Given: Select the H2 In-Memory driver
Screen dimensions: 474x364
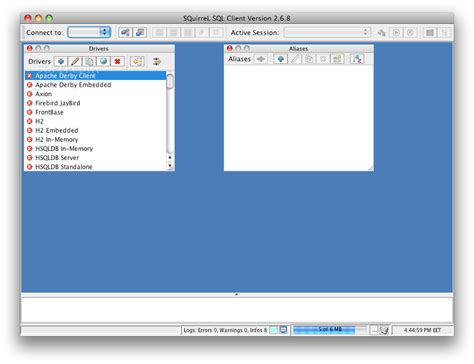Looking at the screenshot, I should [95, 139].
